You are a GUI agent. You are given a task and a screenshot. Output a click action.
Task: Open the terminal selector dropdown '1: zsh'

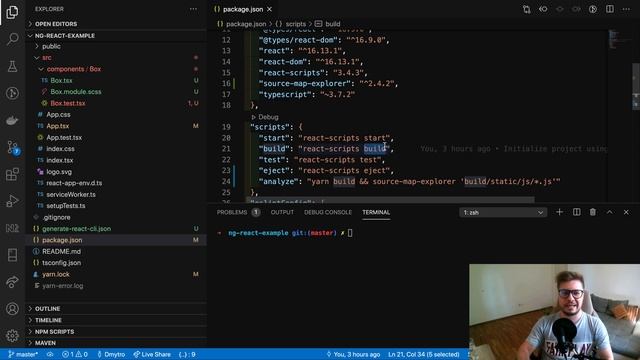[x=503, y=213]
